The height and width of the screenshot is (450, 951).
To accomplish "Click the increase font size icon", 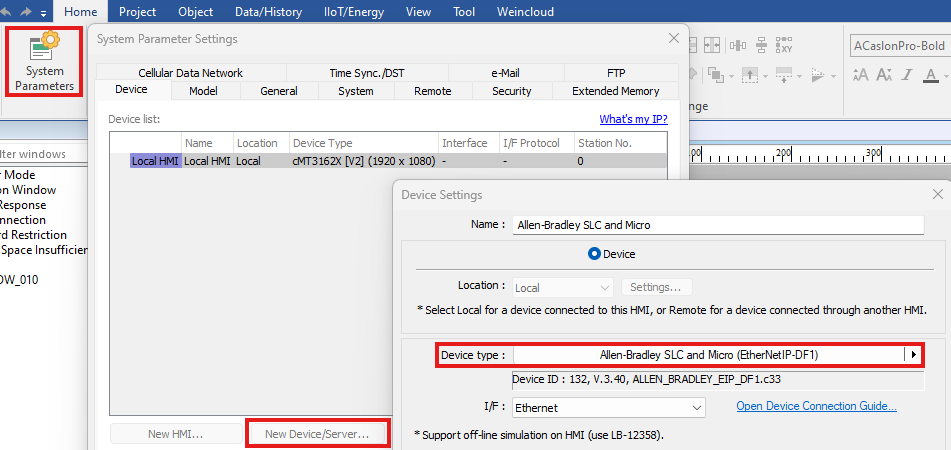I will click(x=861, y=75).
